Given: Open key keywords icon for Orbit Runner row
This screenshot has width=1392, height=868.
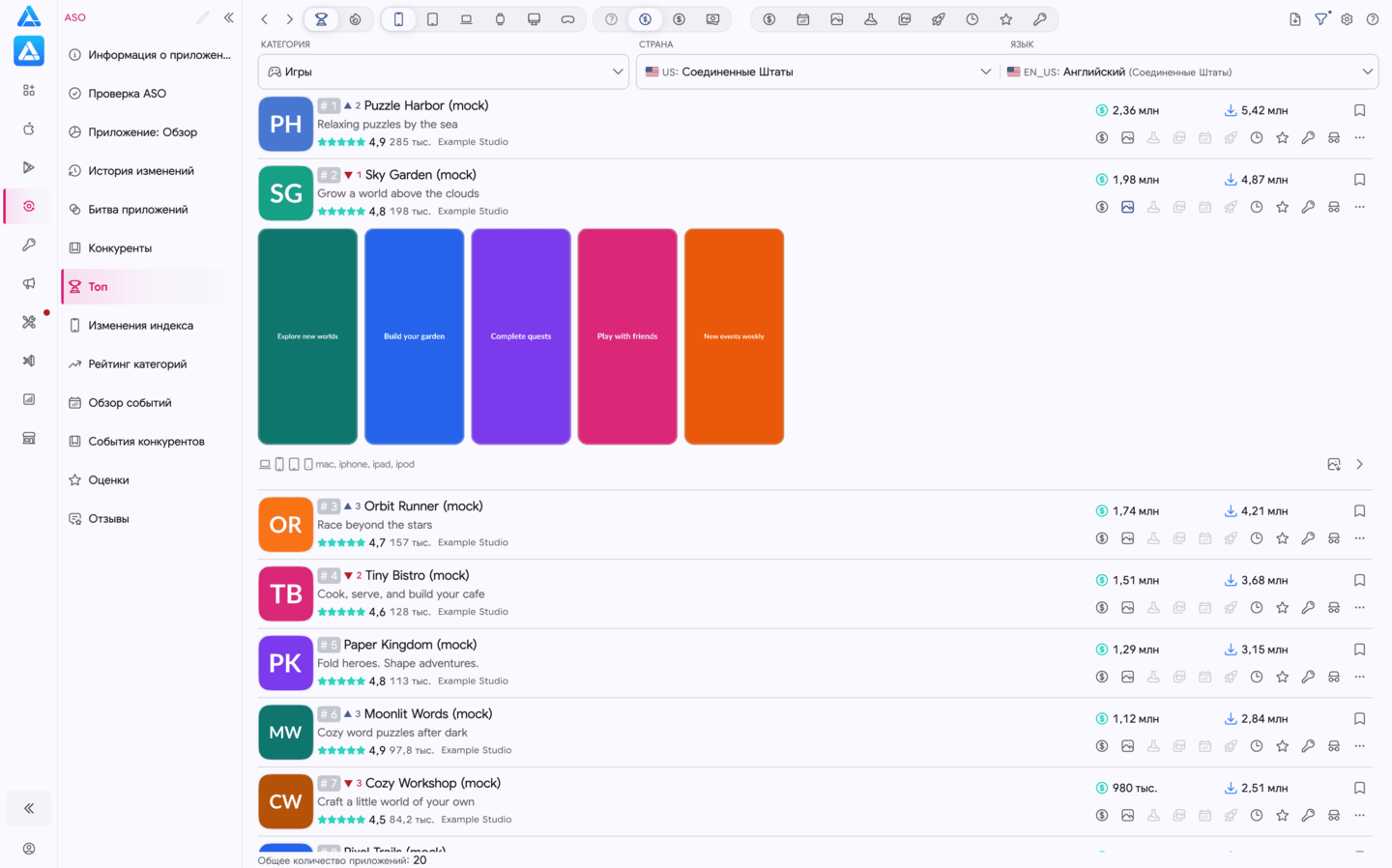Looking at the screenshot, I should (x=1308, y=538).
